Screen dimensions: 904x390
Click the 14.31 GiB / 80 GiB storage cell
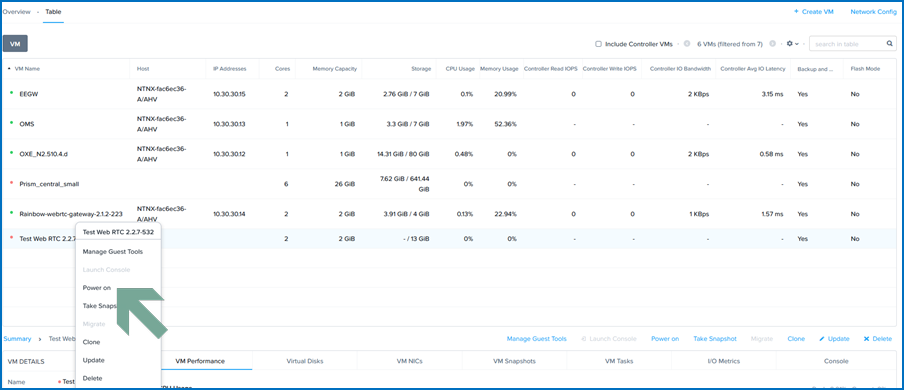pyautogui.click(x=404, y=154)
